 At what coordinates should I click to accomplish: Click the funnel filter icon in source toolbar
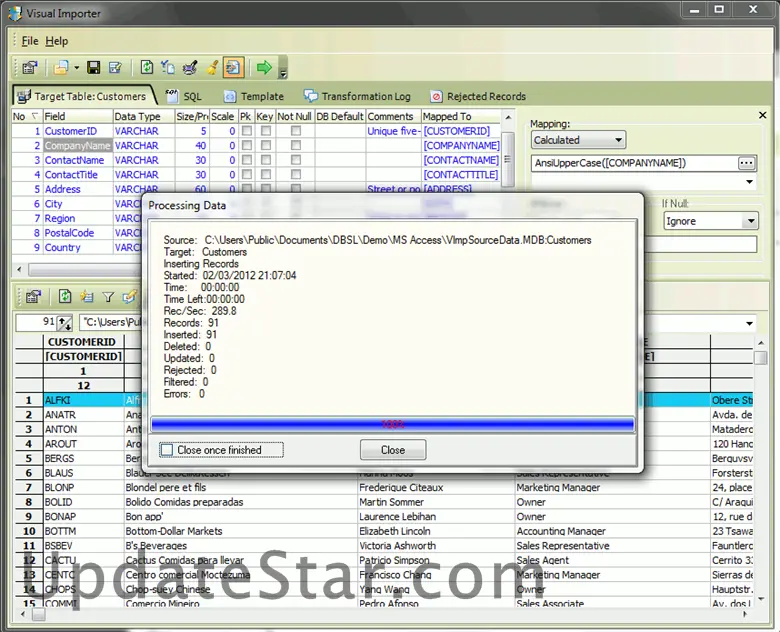(108, 297)
